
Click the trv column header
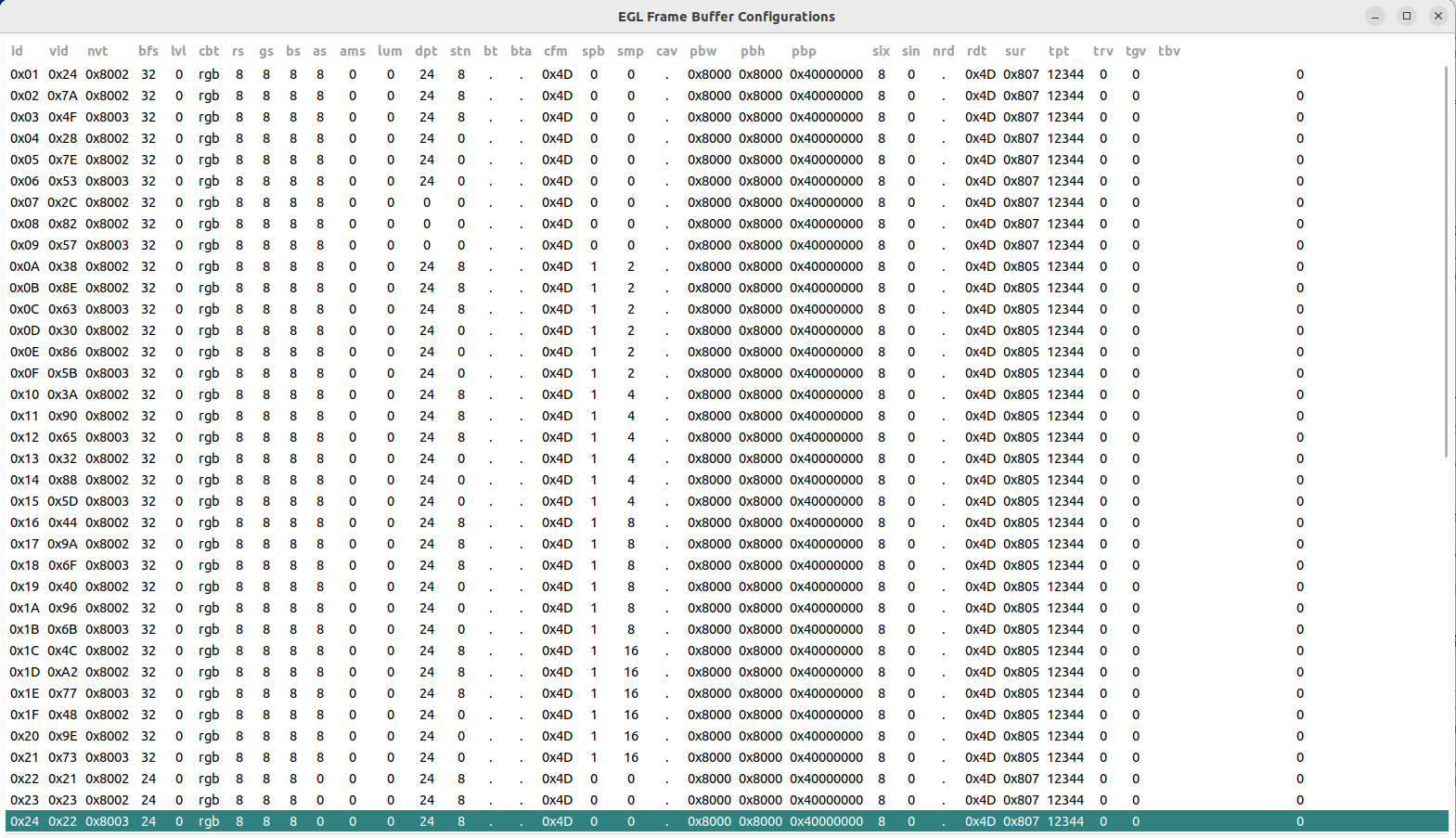[1103, 51]
